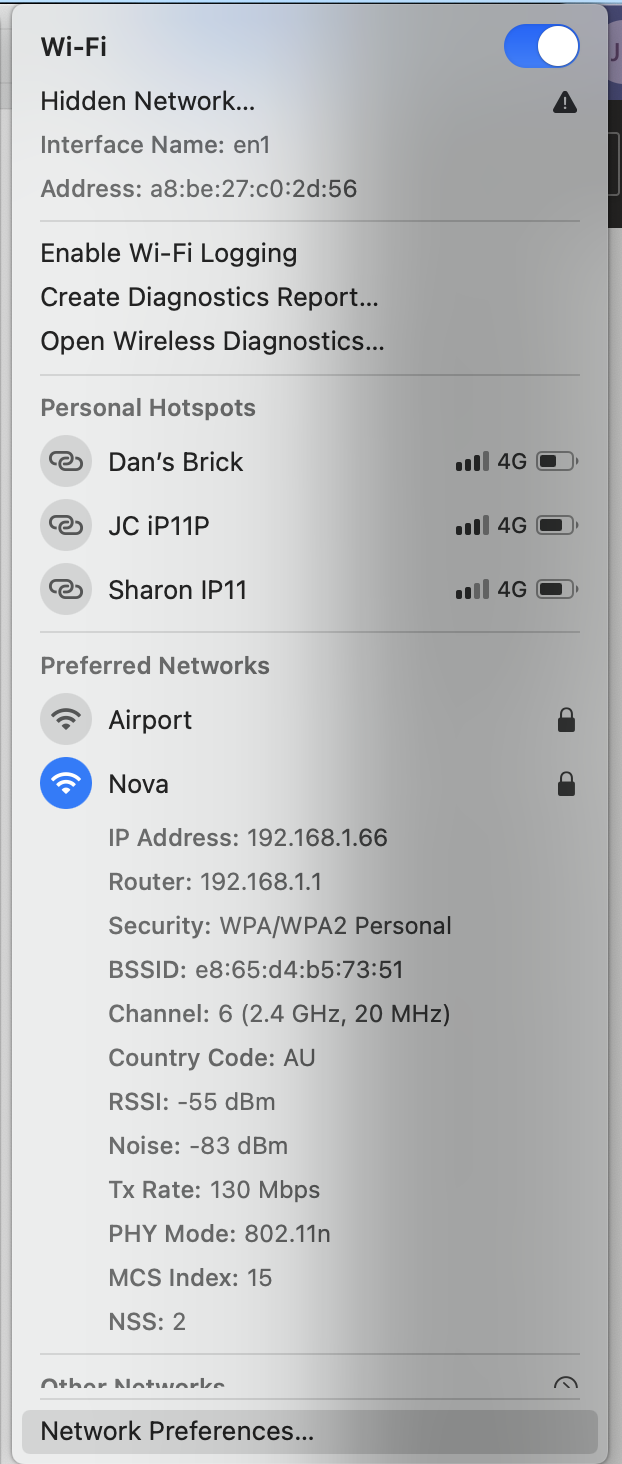Click the warning triangle beside Hidden Network
Screen dimensions: 622x1464
click(x=565, y=102)
